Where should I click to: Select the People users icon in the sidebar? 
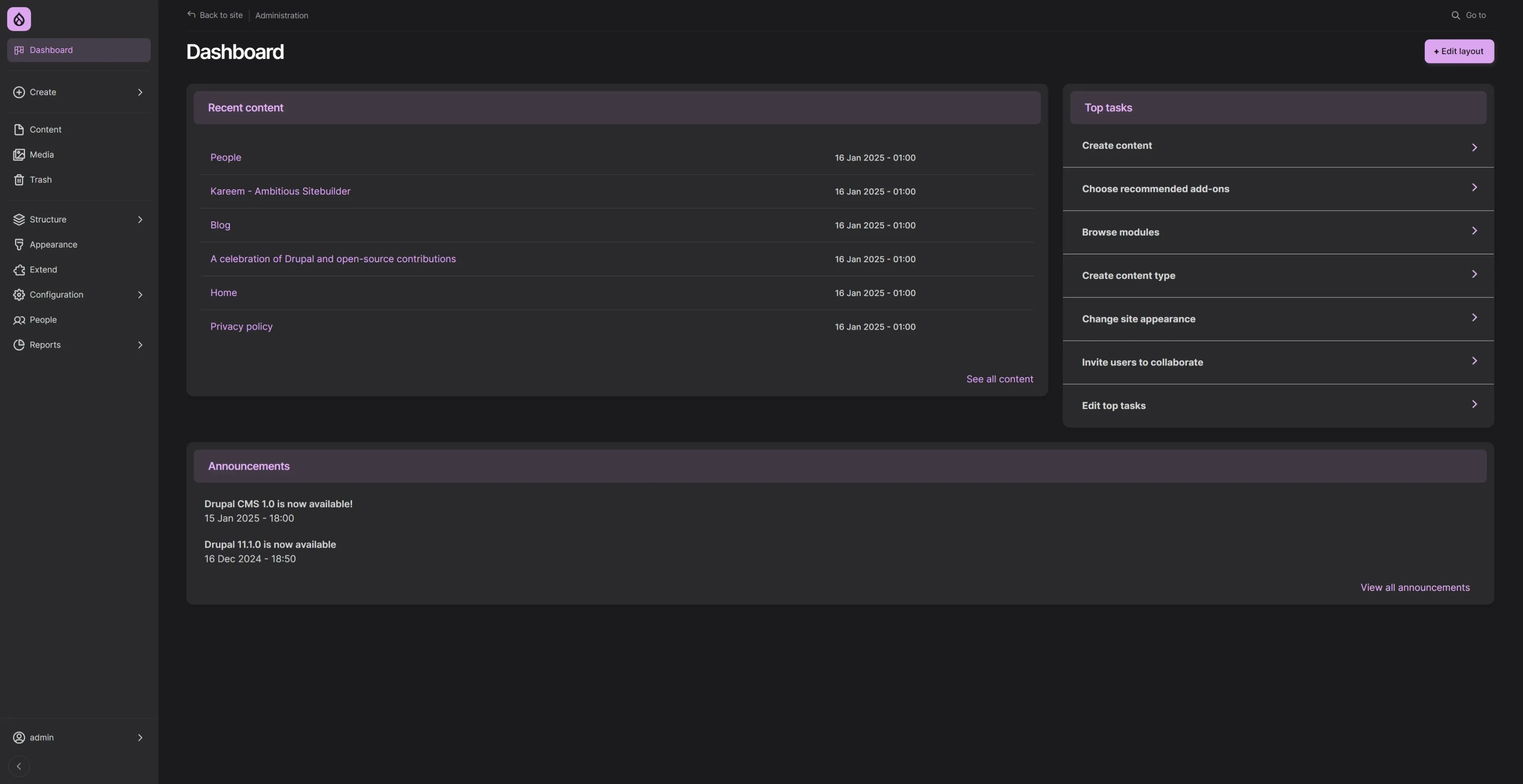click(x=19, y=320)
